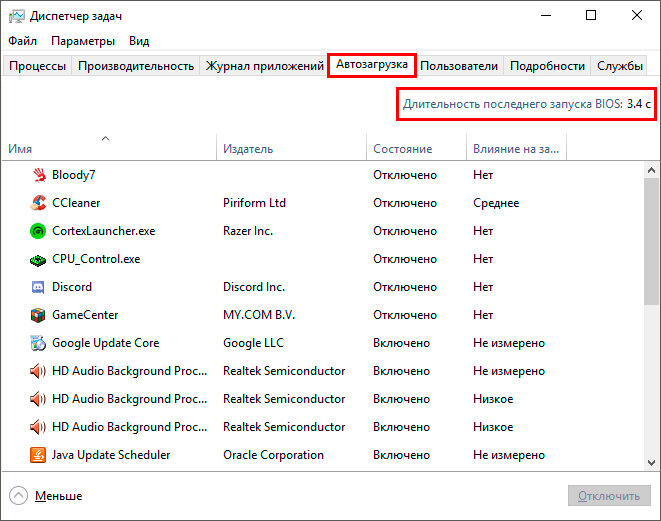Screen dimensions: 661x521
Task: Click Не измерено in Google Update Core row
Action: pyautogui.click(x=509, y=343)
